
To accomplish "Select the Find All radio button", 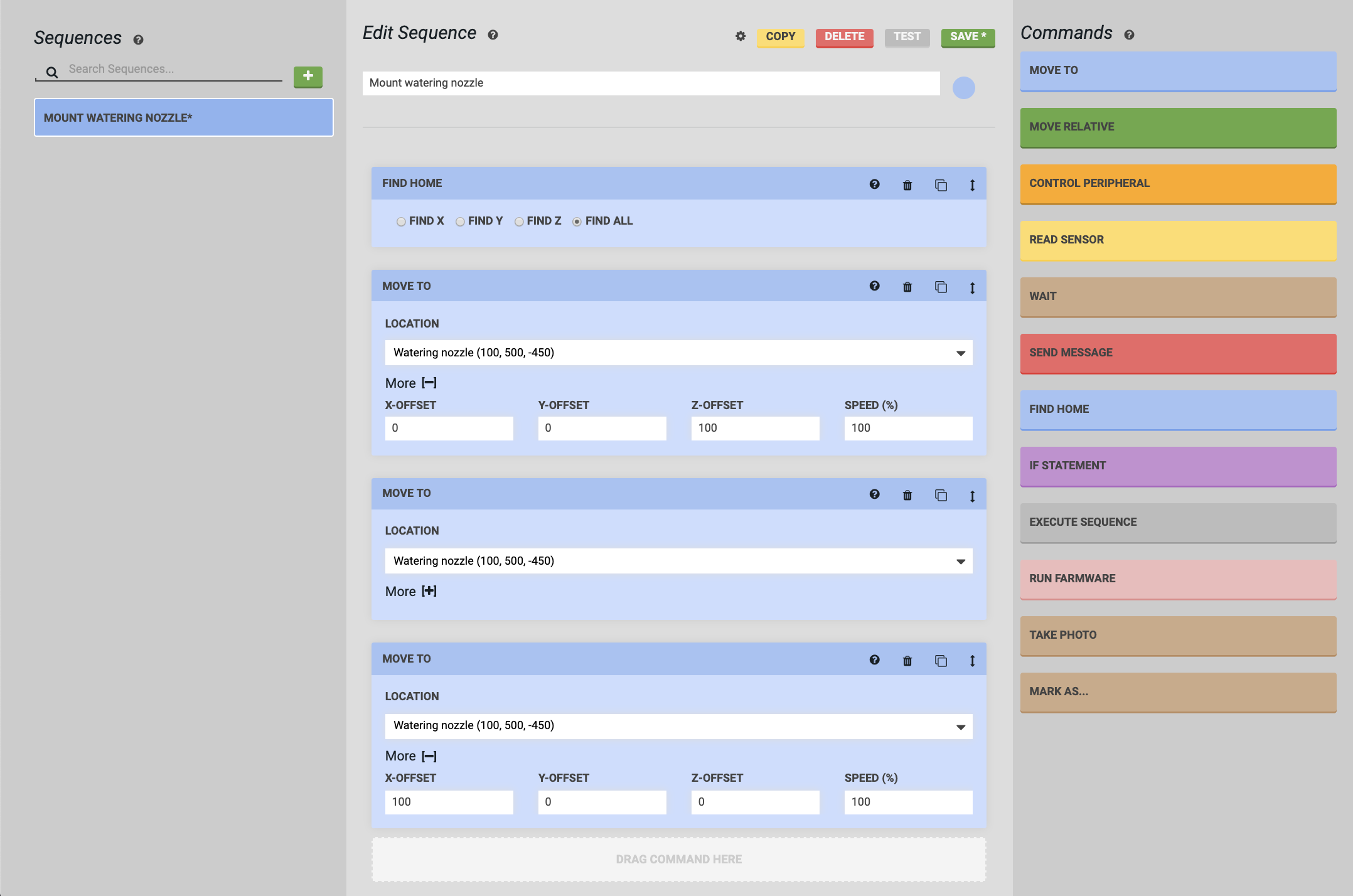I will point(577,221).
